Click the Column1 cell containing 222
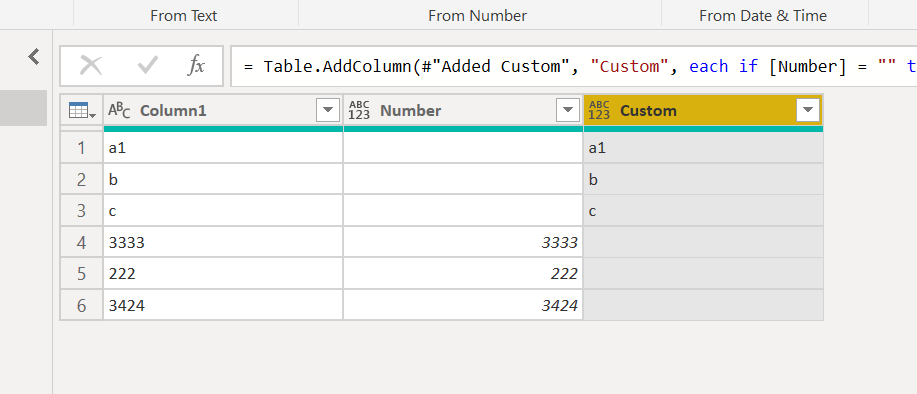 tap(223, 274)
